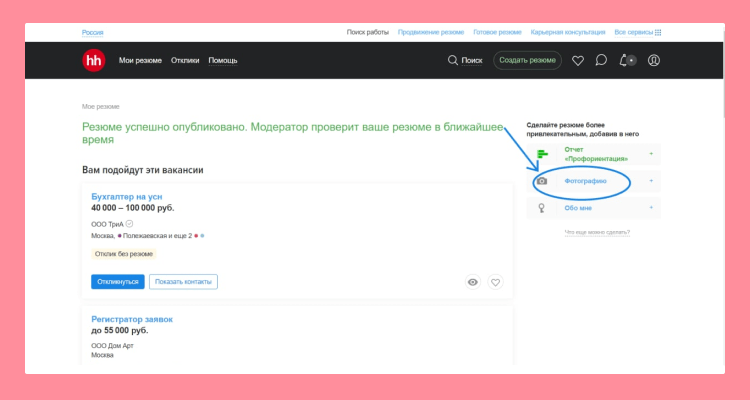Image resolution: width=750 pixels, height=400 pixels.
Task: Open Готовое резюме top link
Action: pyautogui.click(x=497, y=33)
